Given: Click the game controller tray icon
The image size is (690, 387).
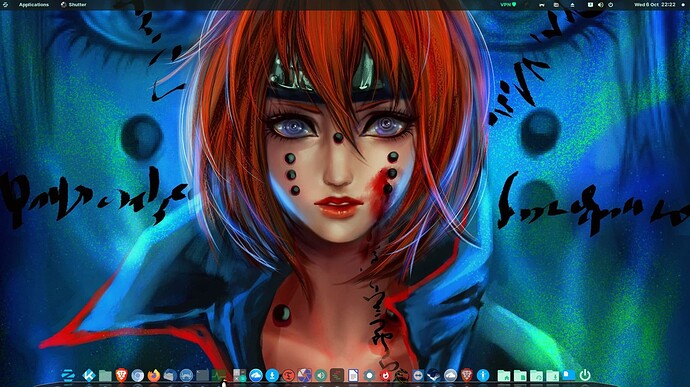Looking at the screenshot, I should coord(542,4).
